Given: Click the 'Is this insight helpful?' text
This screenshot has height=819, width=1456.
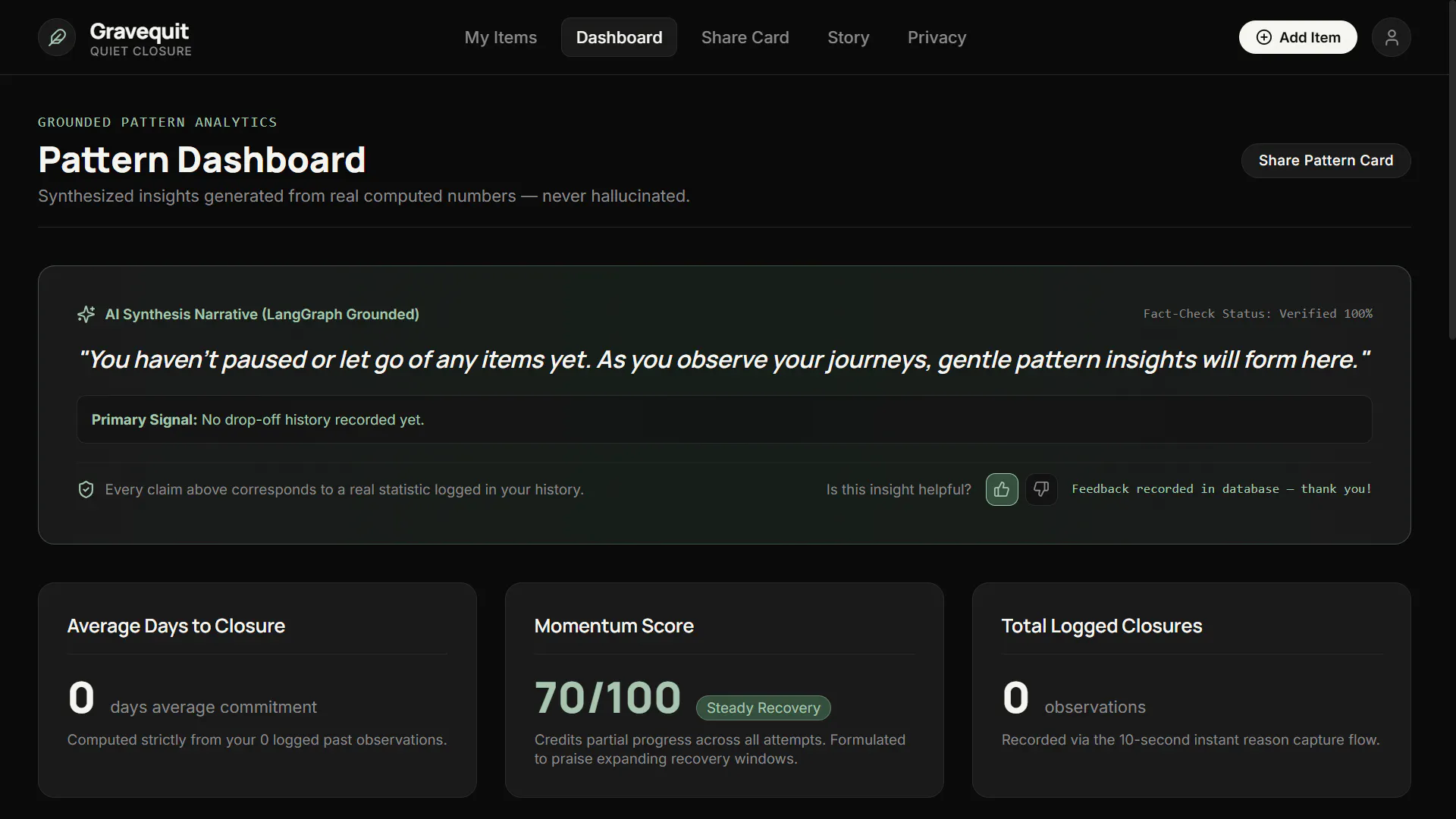Looking at the screenshot, I should pos(898,490).
